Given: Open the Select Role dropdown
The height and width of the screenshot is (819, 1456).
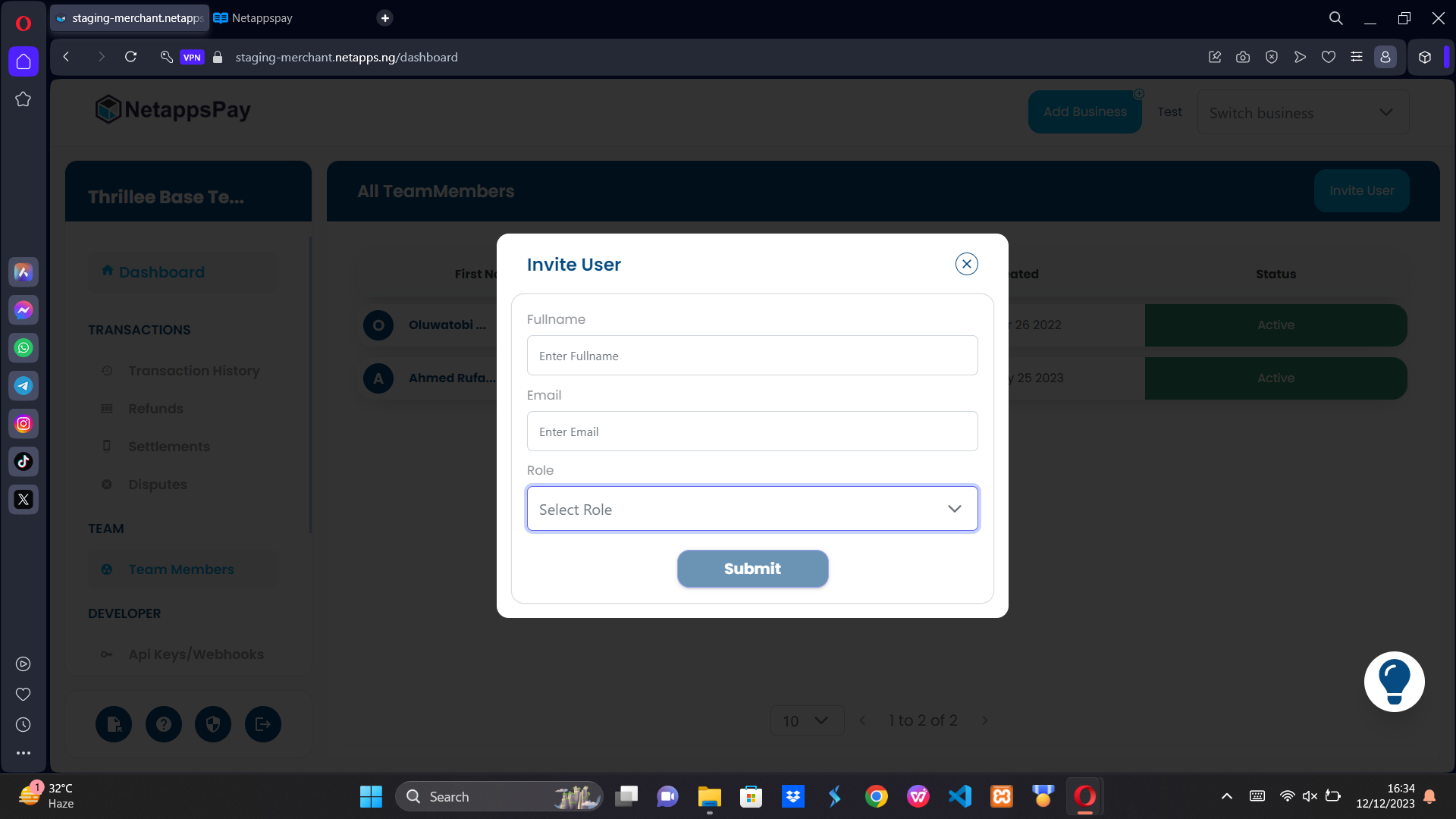Looking at the screenshot, I should tap(752, 509).
